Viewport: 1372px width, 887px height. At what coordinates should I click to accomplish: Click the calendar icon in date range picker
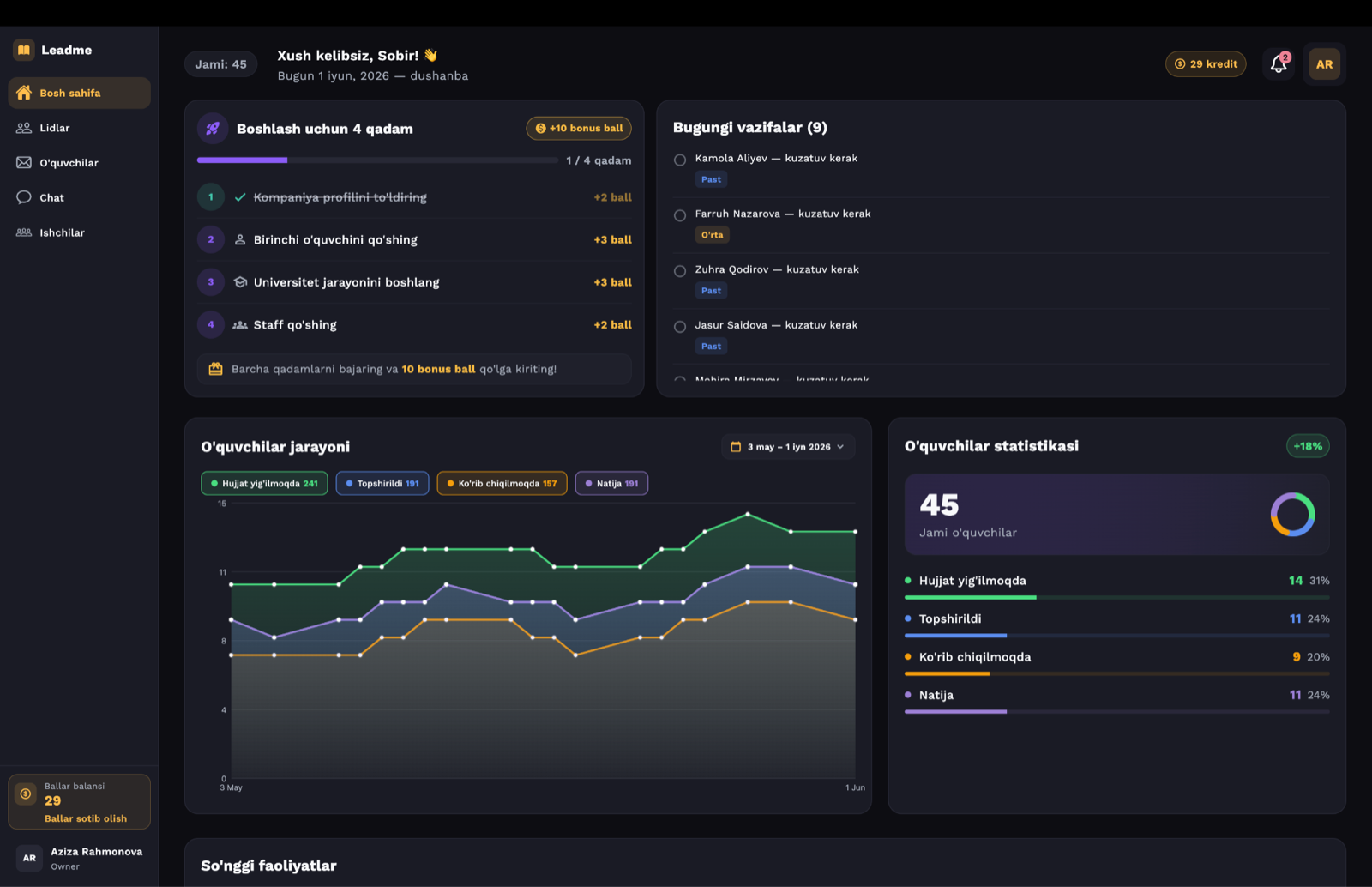pos(735,447)
